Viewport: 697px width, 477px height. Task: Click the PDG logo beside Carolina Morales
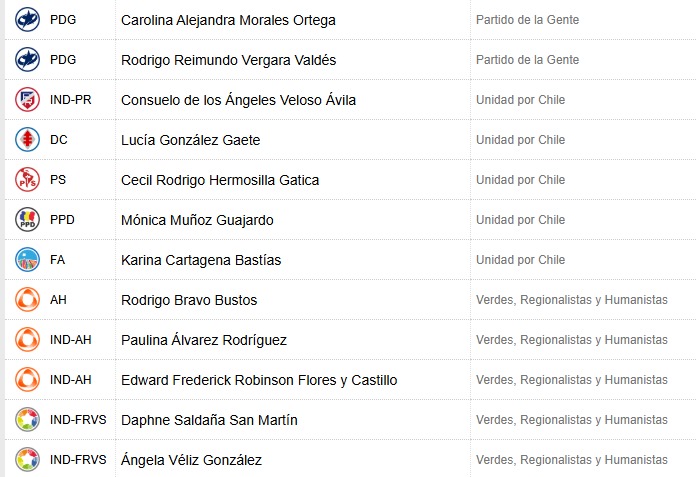27,20
